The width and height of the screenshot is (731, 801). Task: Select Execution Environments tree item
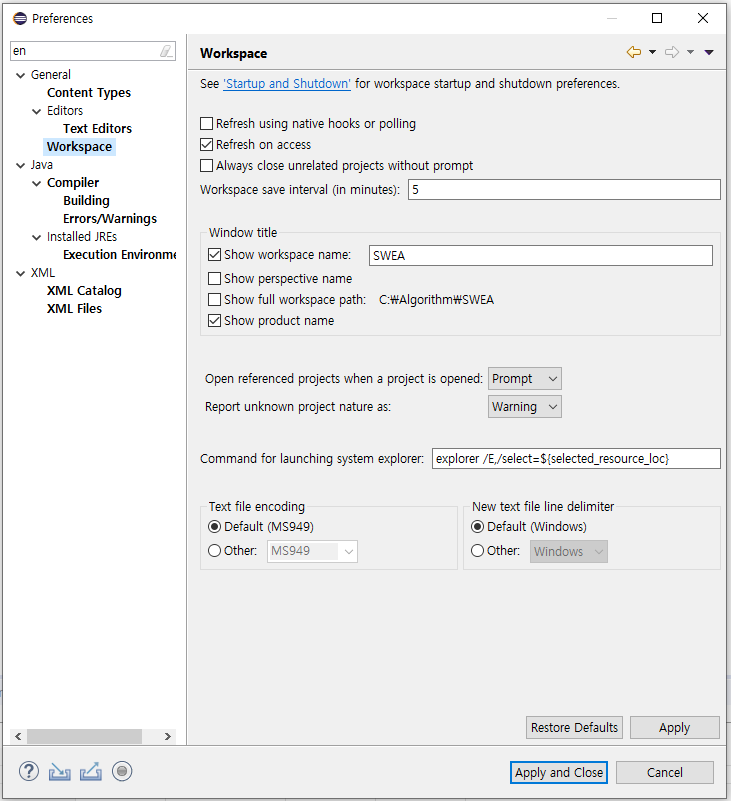[x=120, y=254]
